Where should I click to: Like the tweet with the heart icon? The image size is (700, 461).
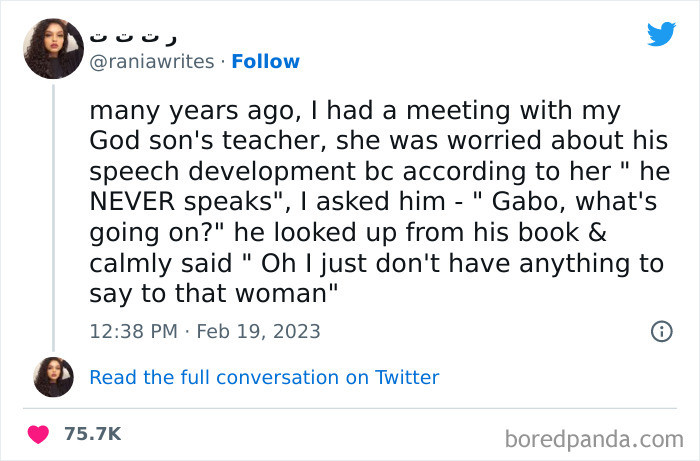(38, 433)
